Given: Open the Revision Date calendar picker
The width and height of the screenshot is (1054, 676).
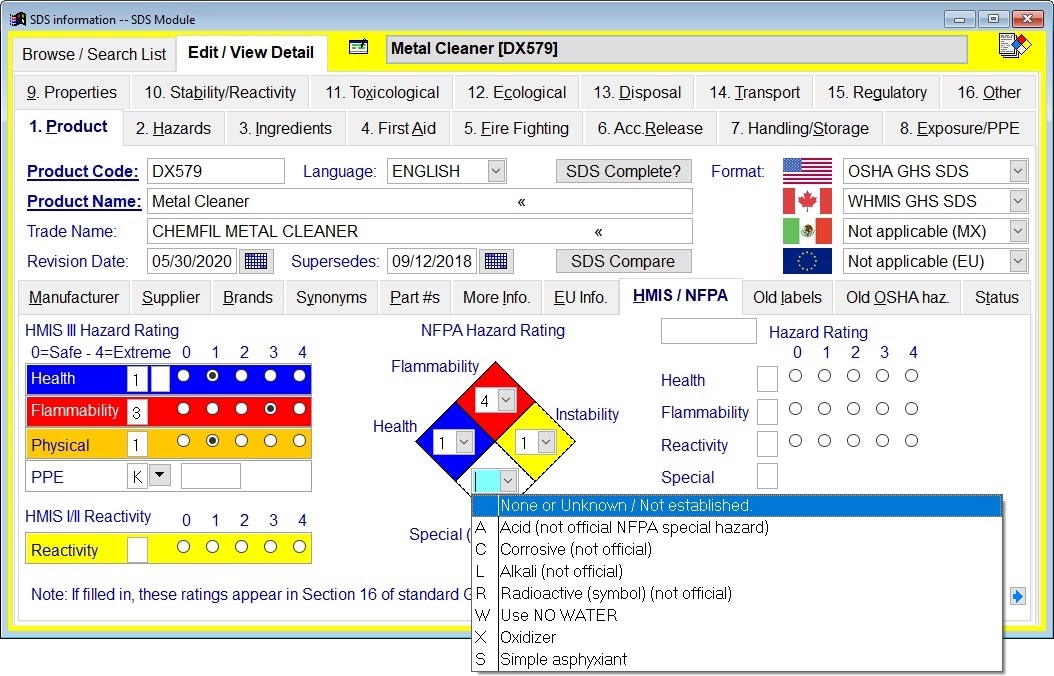Looking at the screenshot, I should [256, 261].
